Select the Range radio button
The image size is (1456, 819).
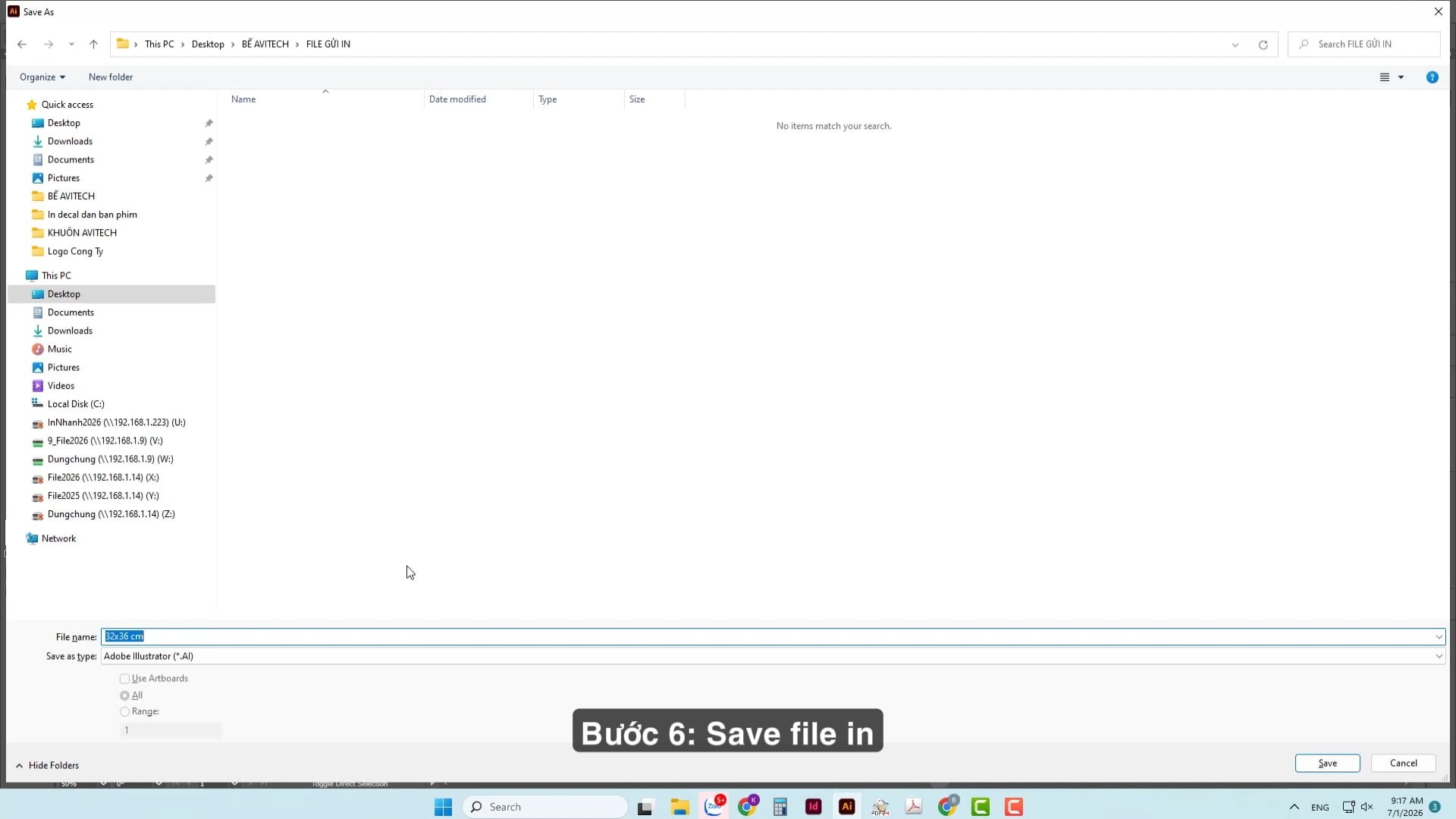pos(124,711)
